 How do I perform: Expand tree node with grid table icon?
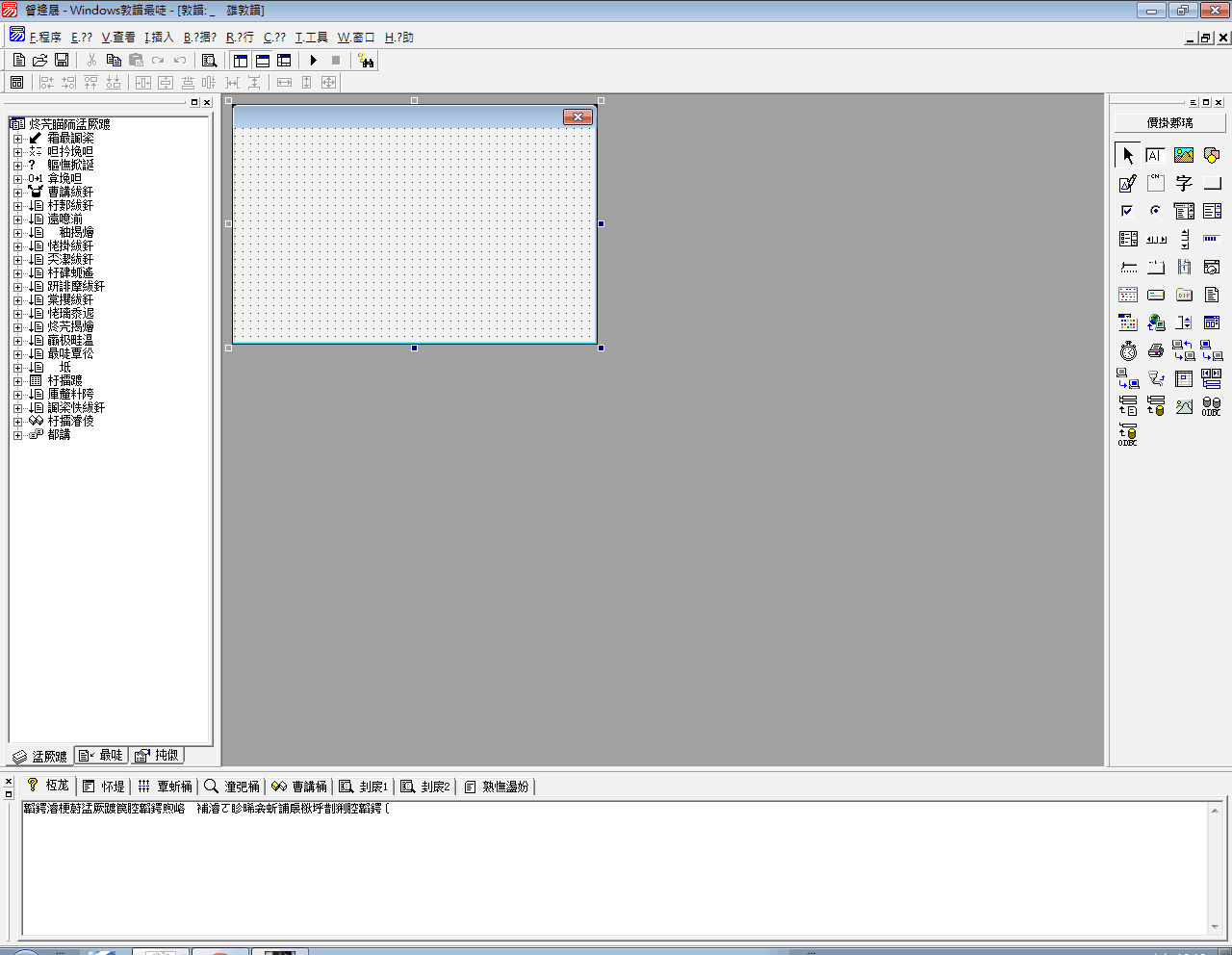click(17, 381)
